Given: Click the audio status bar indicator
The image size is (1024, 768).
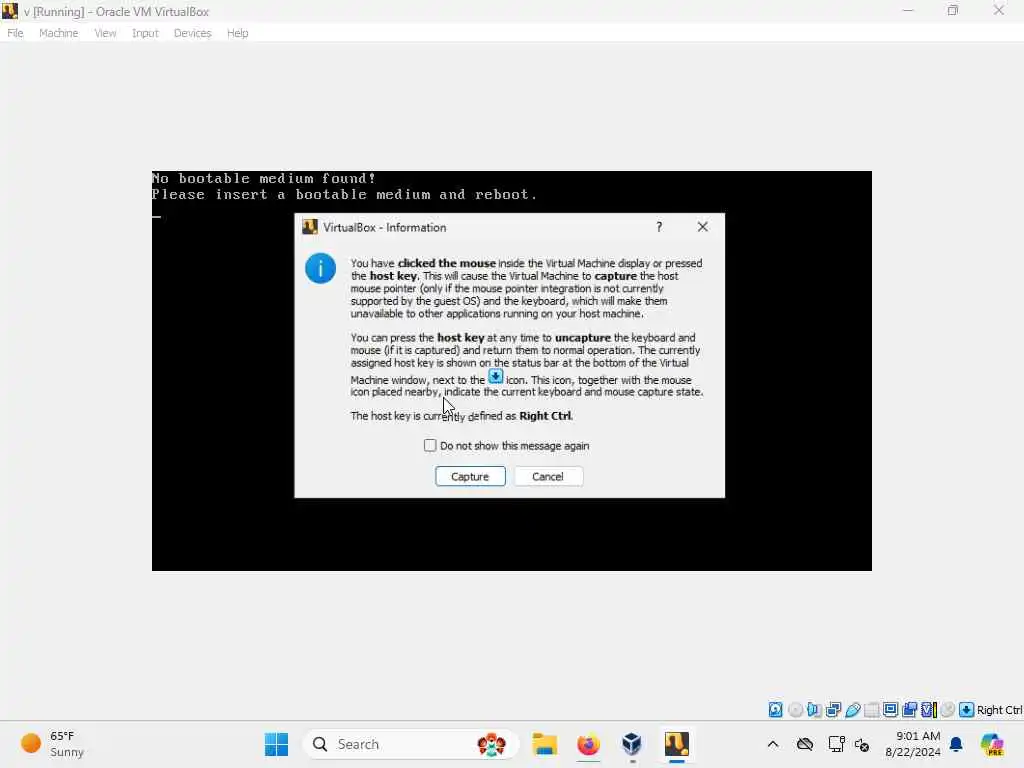Looking at the screenshot, I should (x=814, y=709).
